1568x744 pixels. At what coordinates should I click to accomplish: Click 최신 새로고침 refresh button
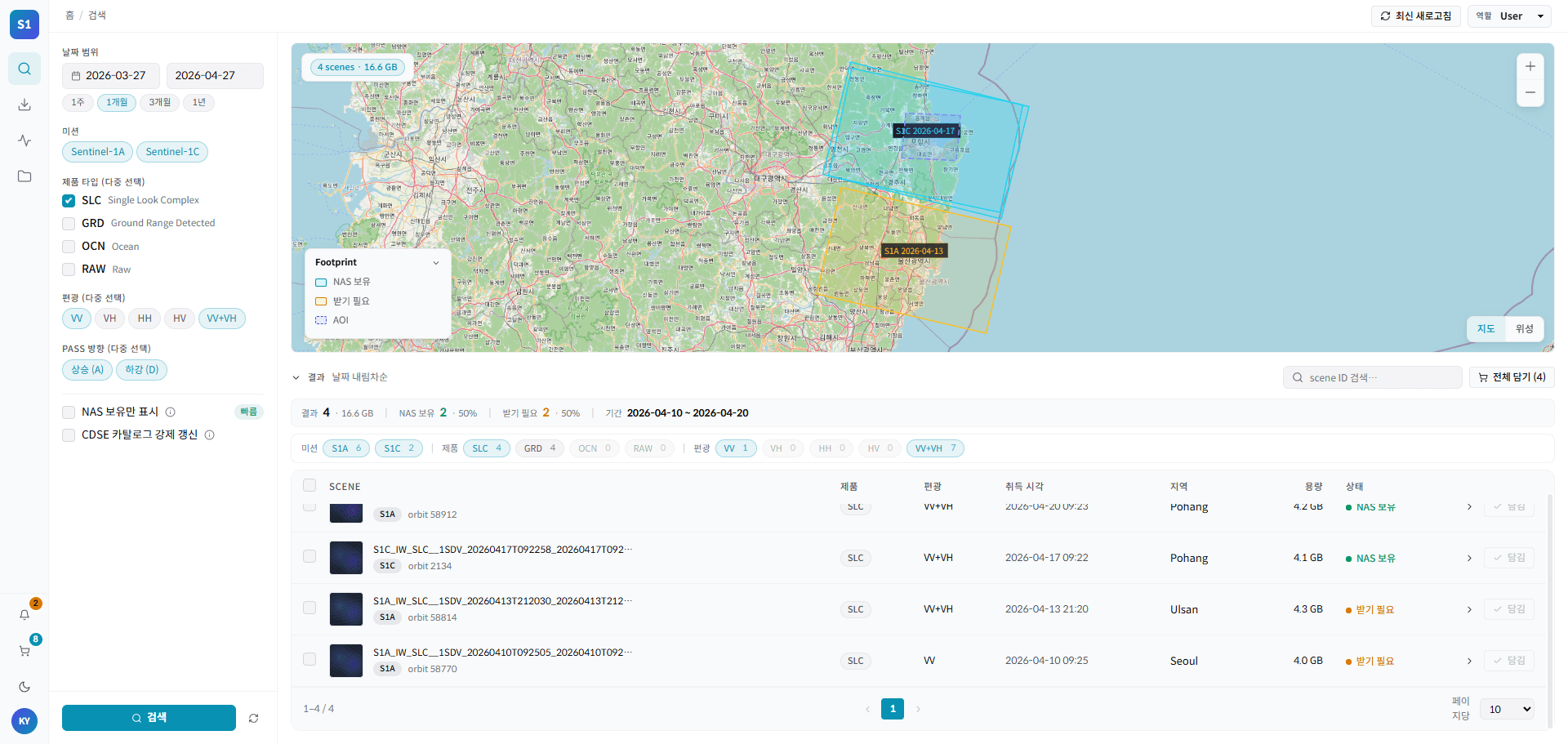click(x=1416, y=16)
